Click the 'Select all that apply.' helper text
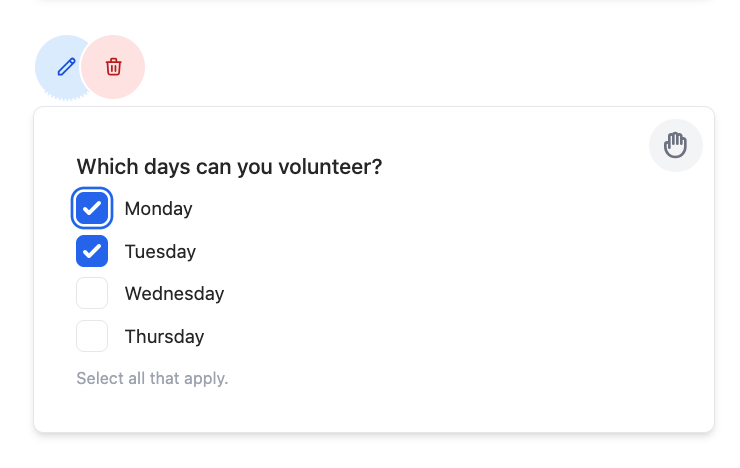Image resolution: width=740 pixels, height=468 pixels. pyautogui.click(x=152, y=378)
